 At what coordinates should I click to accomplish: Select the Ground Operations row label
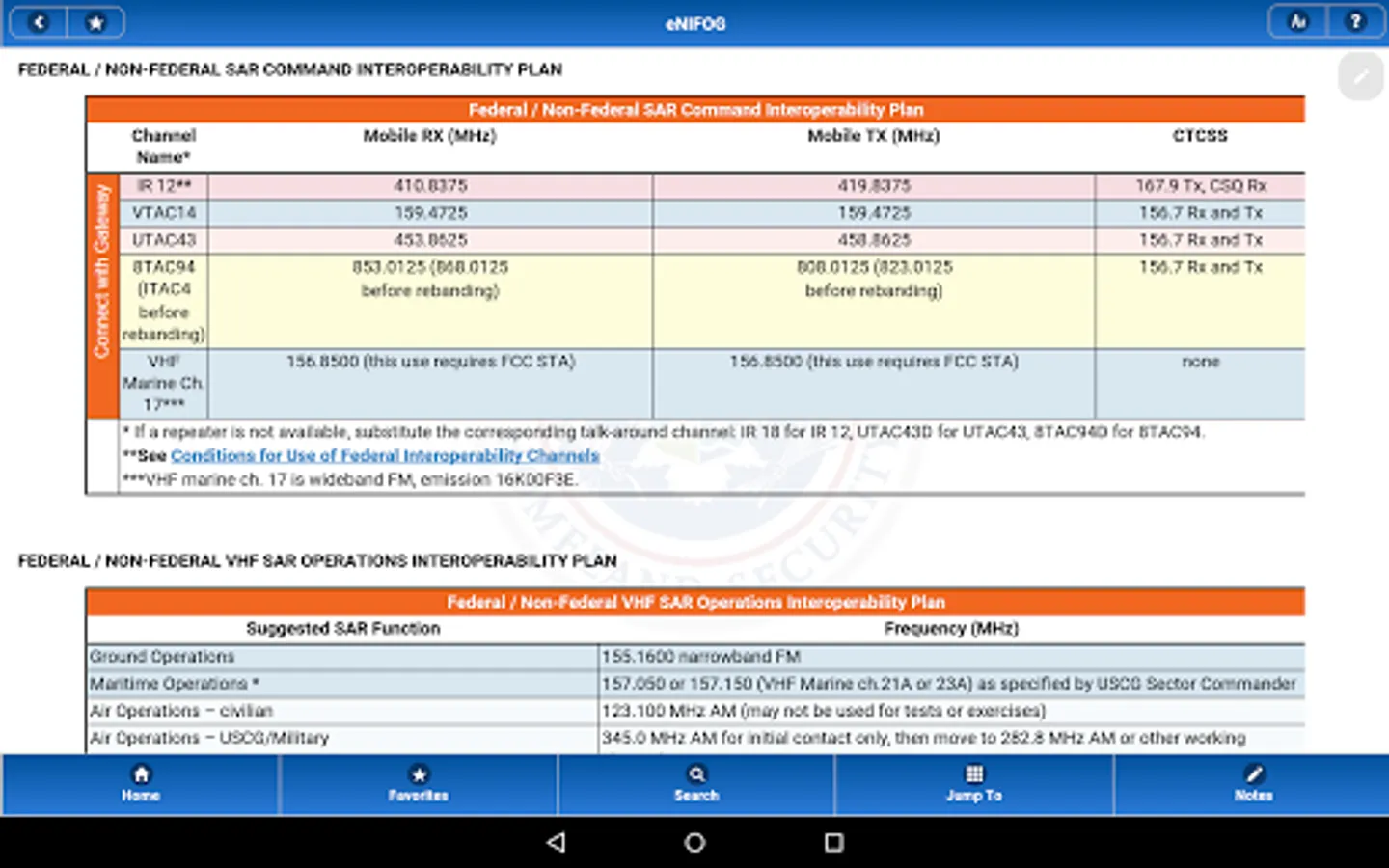tap(162, 657)
